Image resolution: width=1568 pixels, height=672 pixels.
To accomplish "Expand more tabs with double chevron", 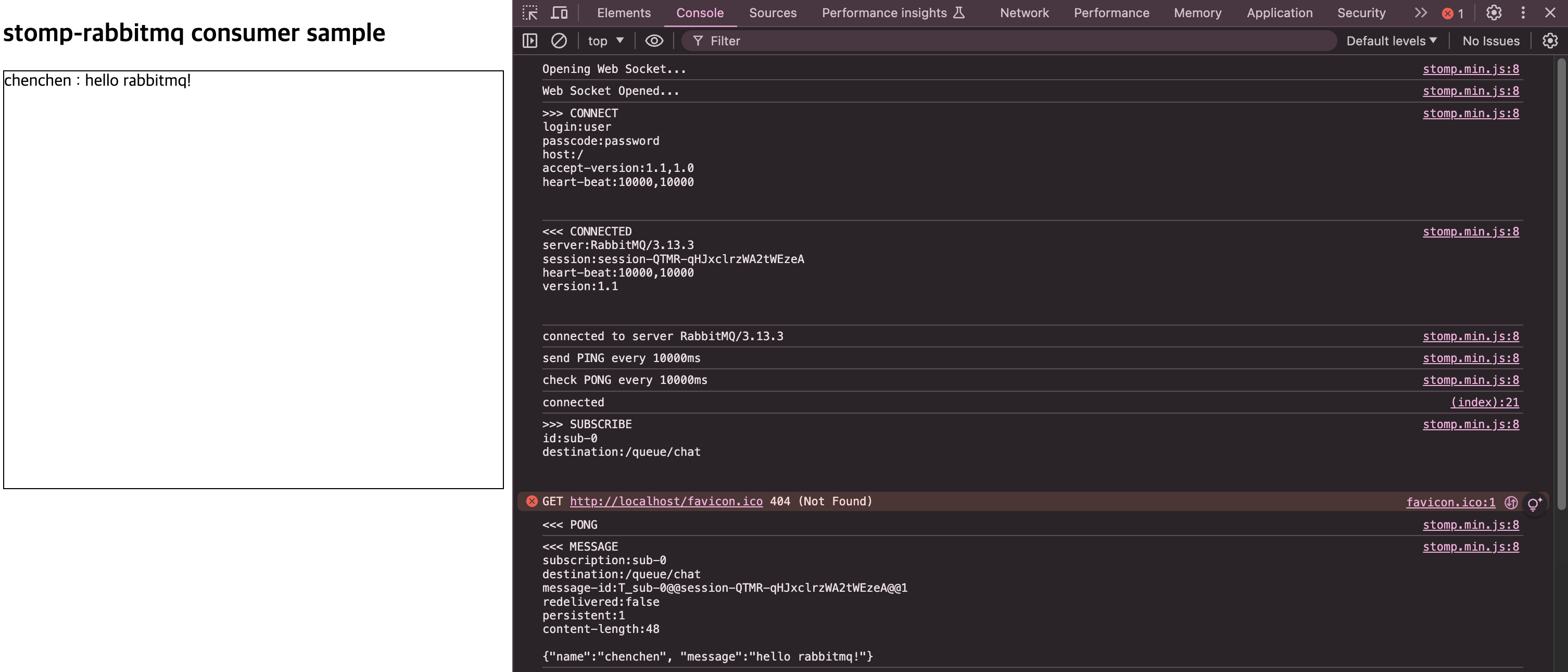I will 1420,13.
